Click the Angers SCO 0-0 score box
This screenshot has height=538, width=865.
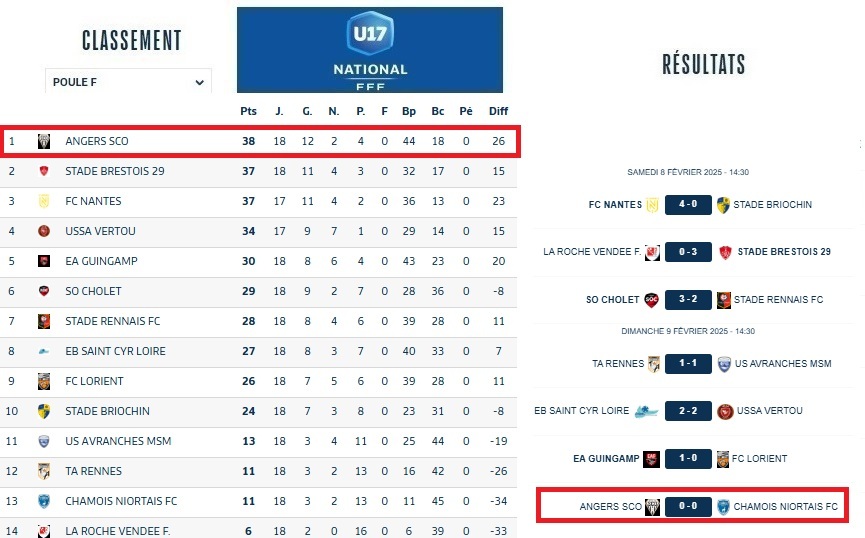coord(686,507)
